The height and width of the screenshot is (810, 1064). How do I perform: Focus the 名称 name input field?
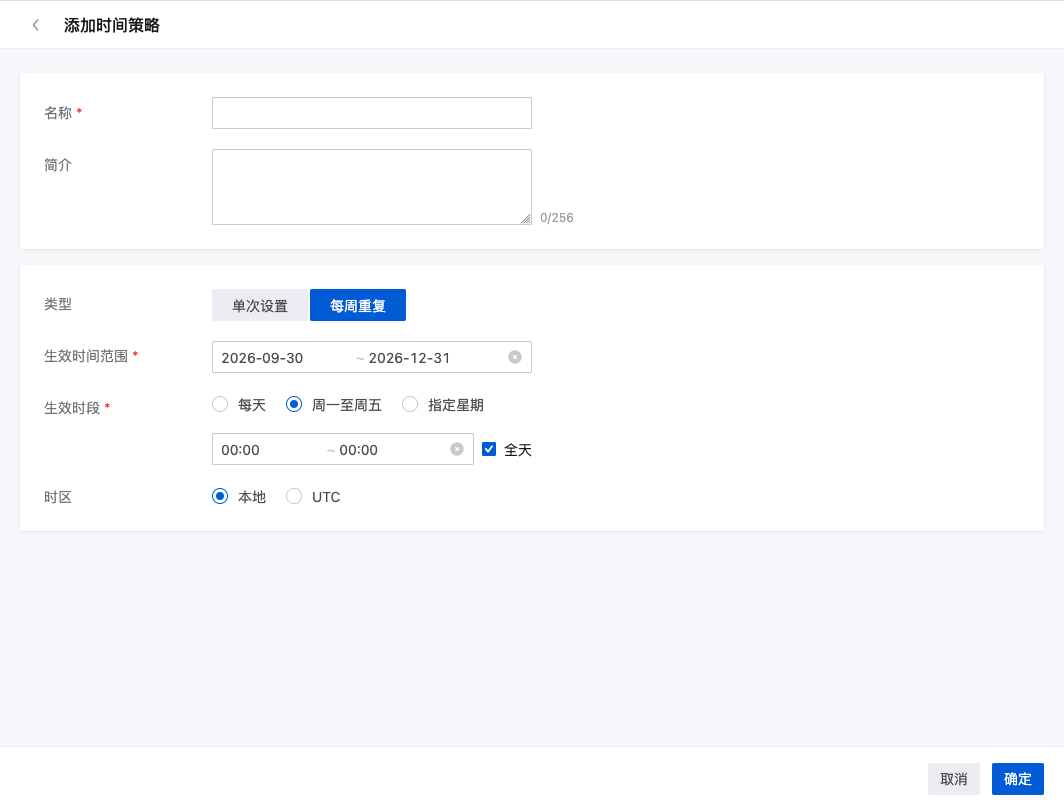372,113
